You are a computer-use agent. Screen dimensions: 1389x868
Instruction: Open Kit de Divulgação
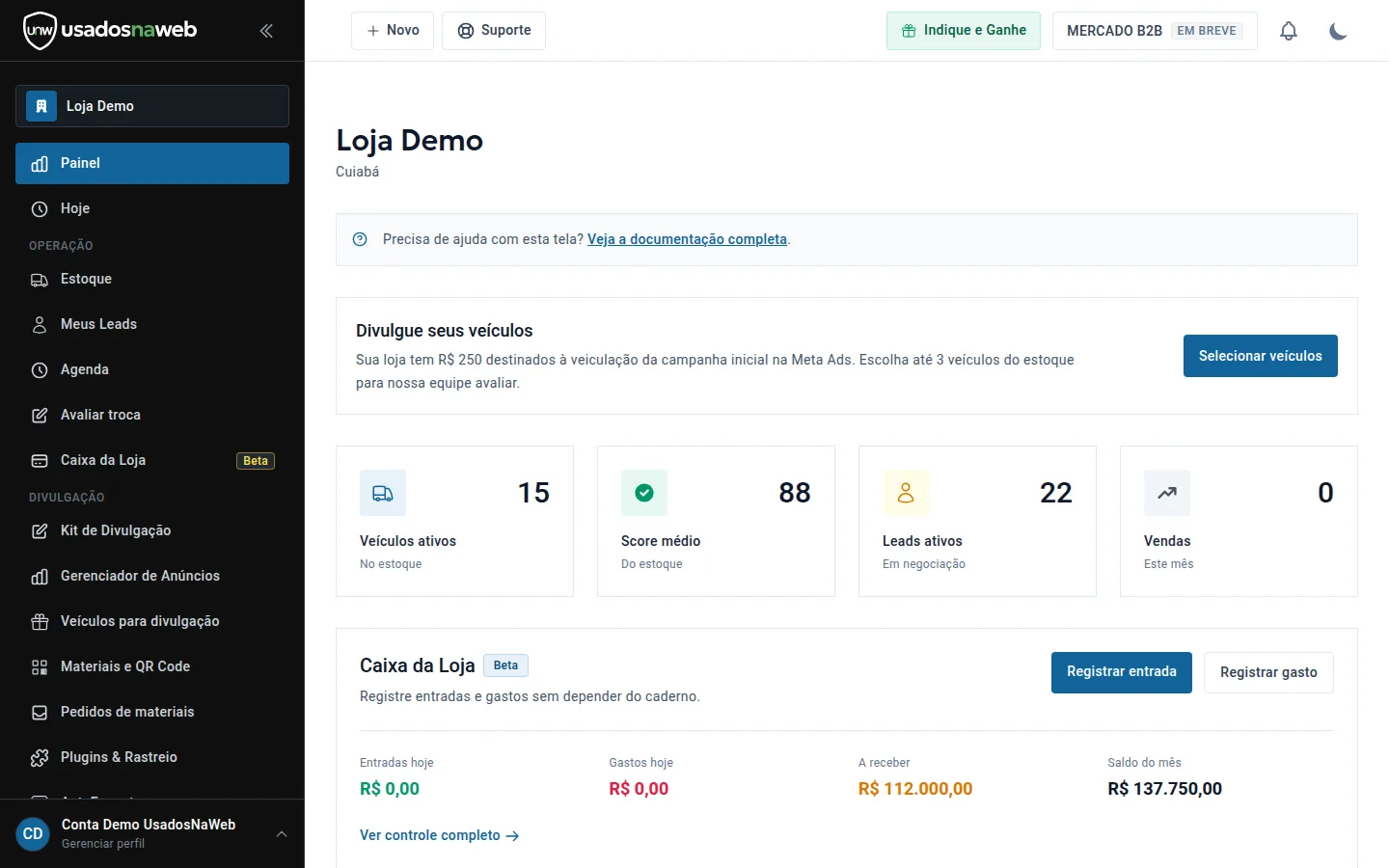click(152, 530)
